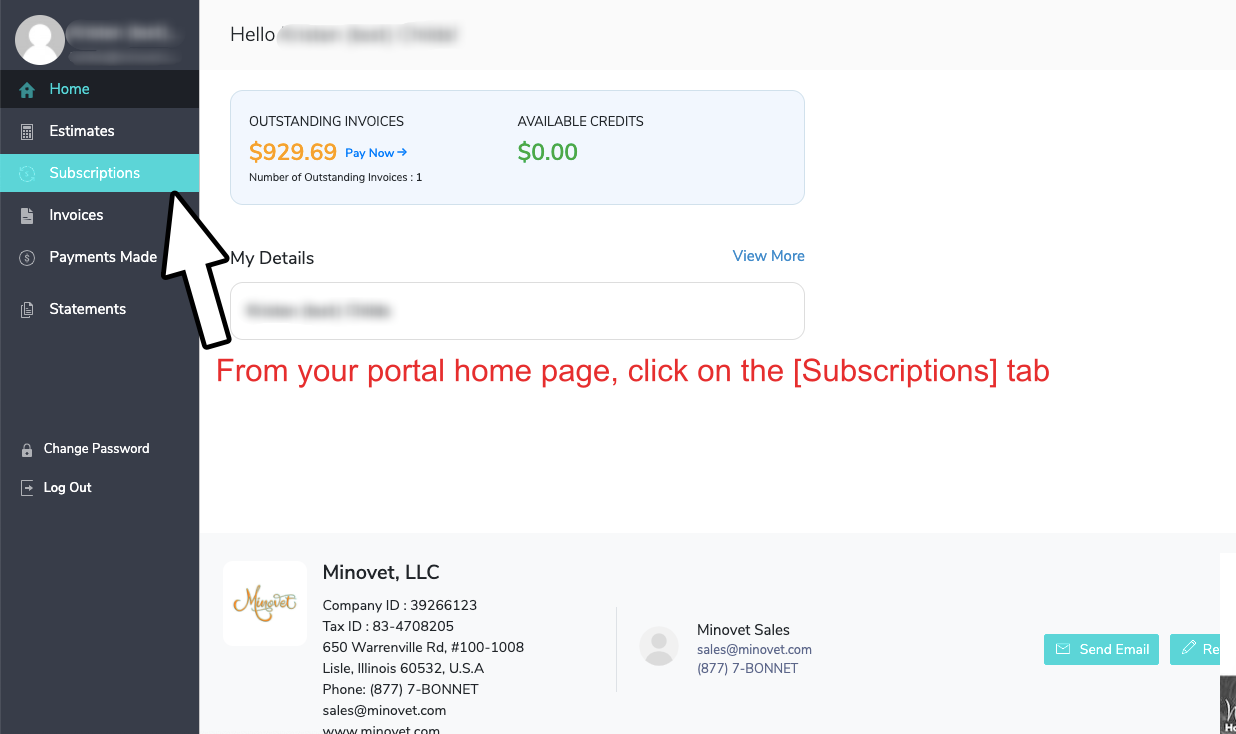Click View More beside My Details
The image size is (1236, 734).
768,256
